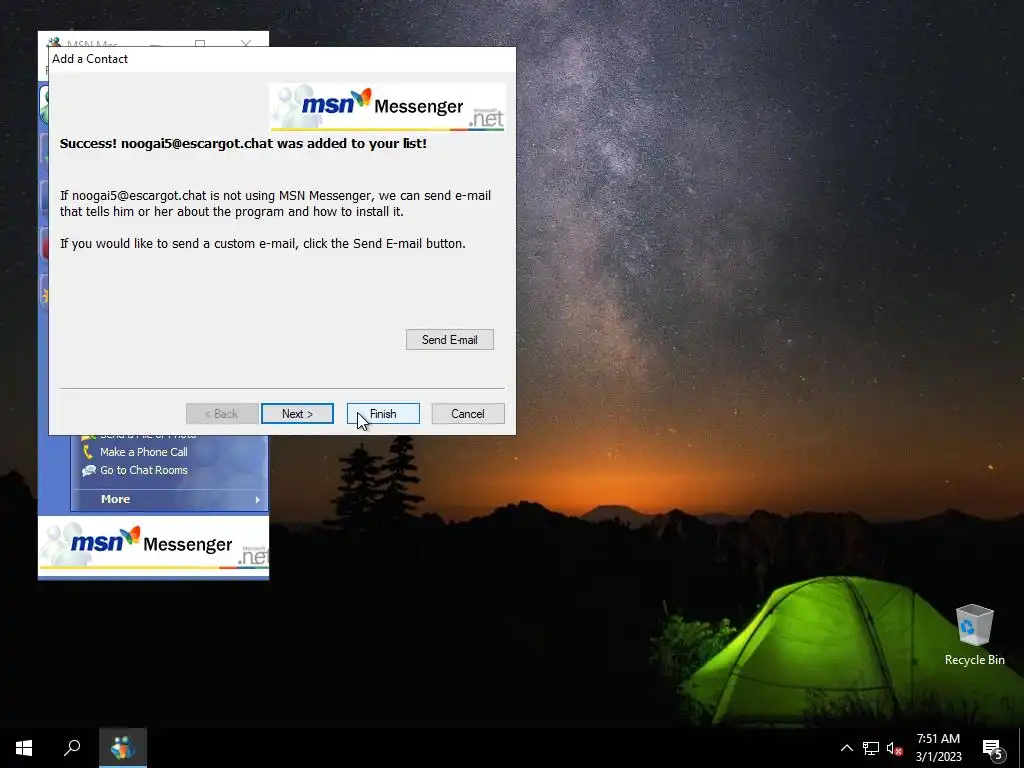Click the Success! noogai5@escargot.chat message text
Viewport: 1024px width, 768px height.
(243, 144)
